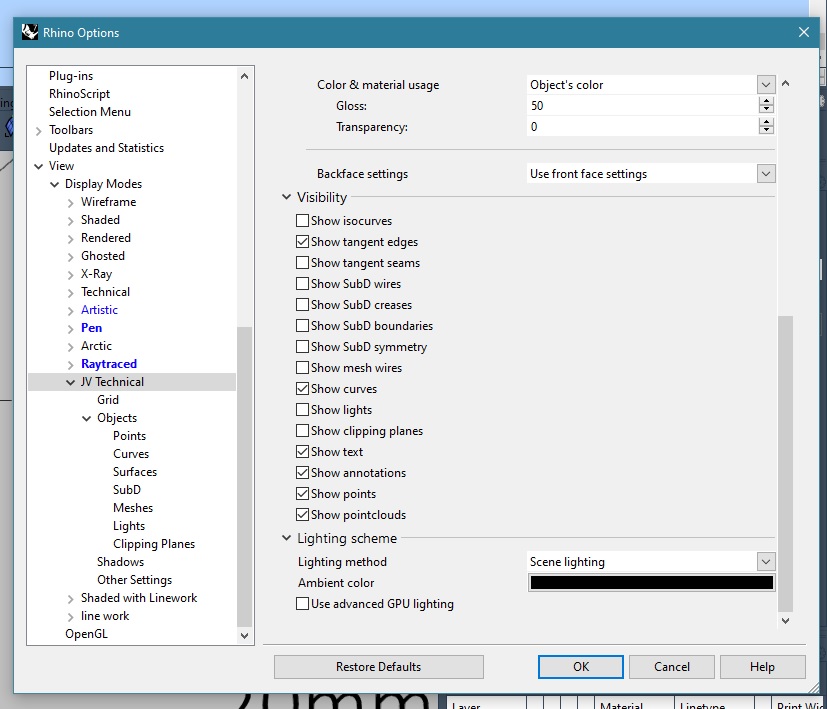Image resolution: width=827 pixels, height=709 pixels.
Task: Expand the Rendered display mode node
Action: click(x=70, y=238)
